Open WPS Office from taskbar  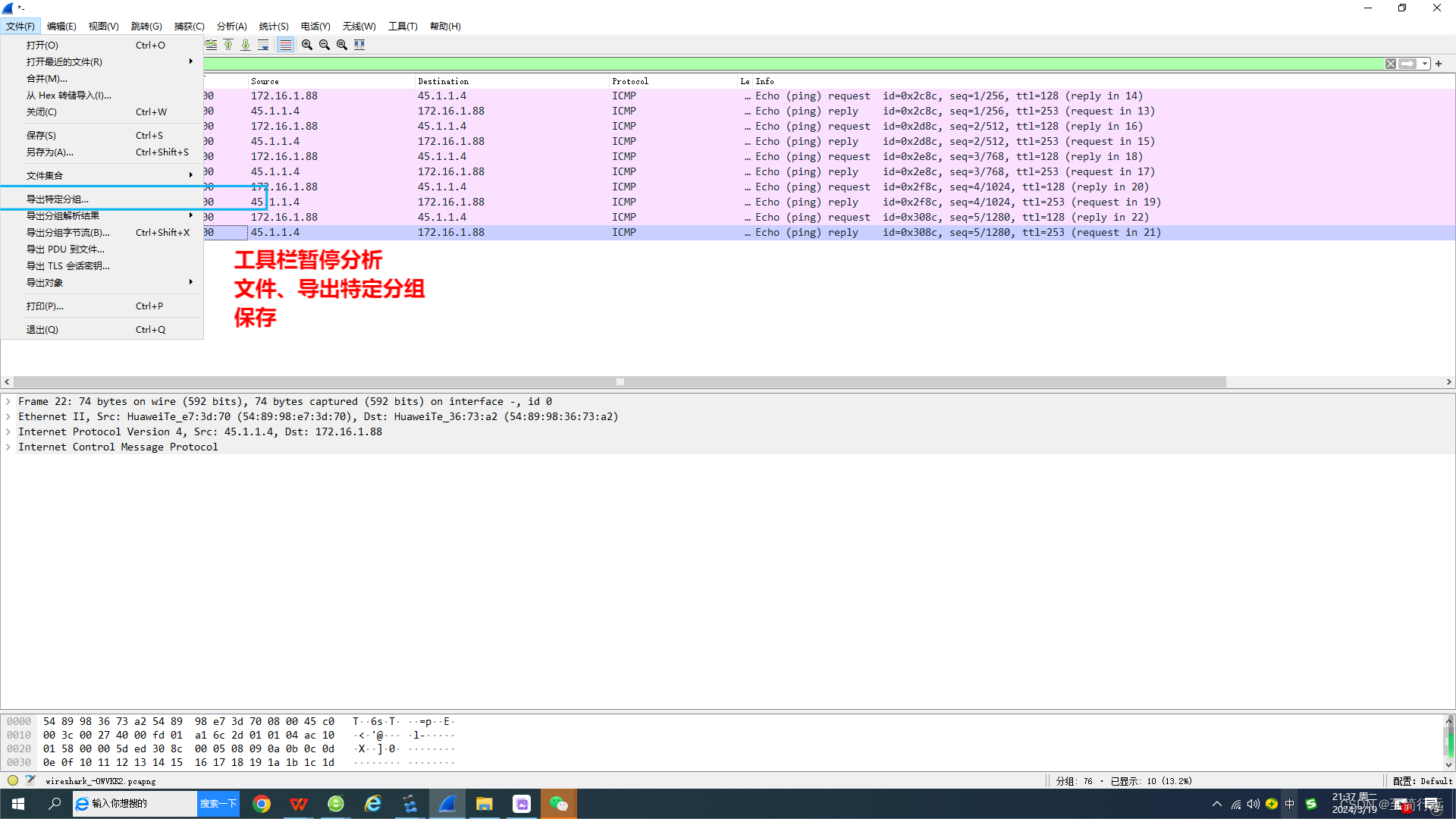pos(299,804)
